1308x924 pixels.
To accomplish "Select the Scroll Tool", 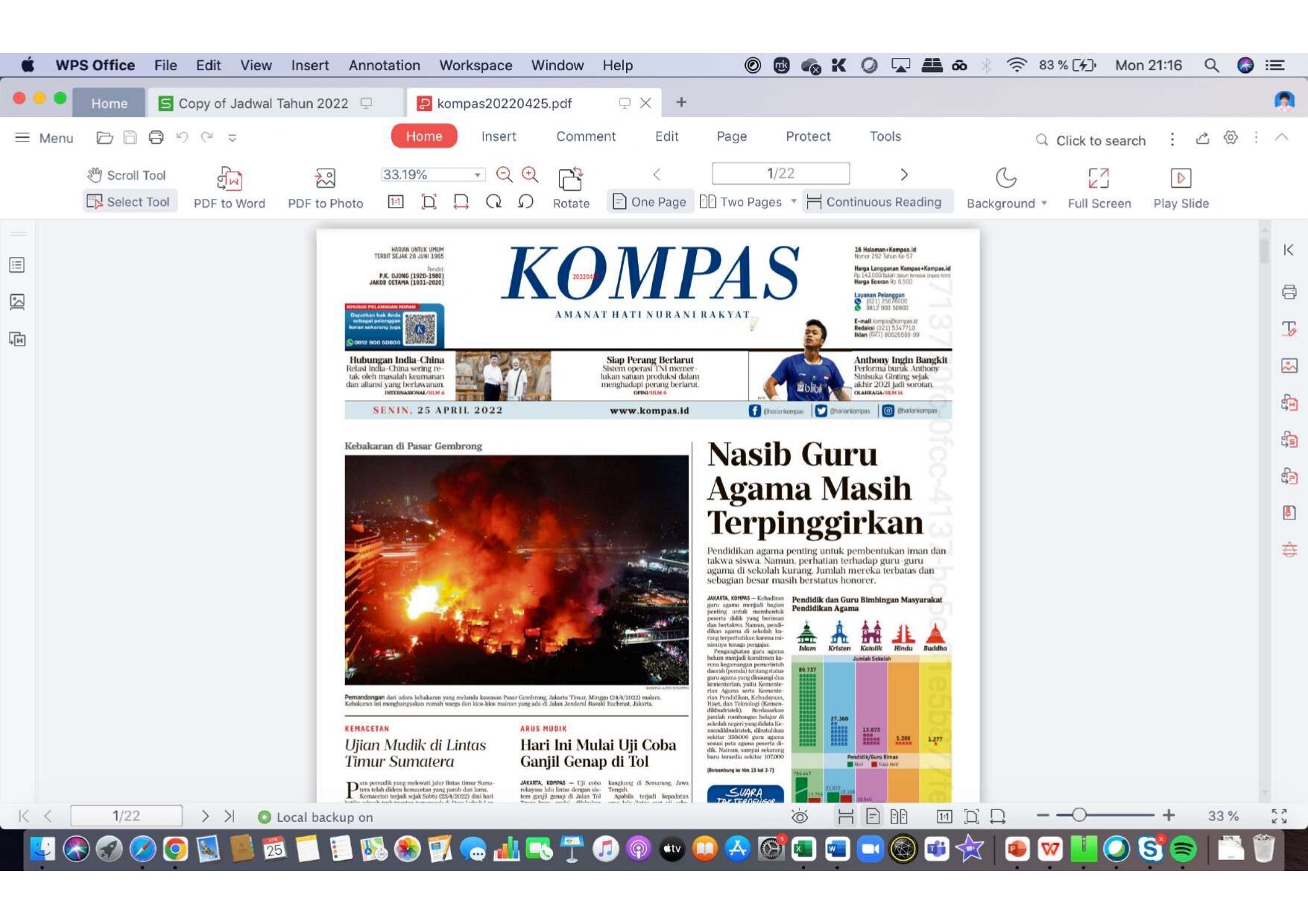I will click(x=126, y=175).
